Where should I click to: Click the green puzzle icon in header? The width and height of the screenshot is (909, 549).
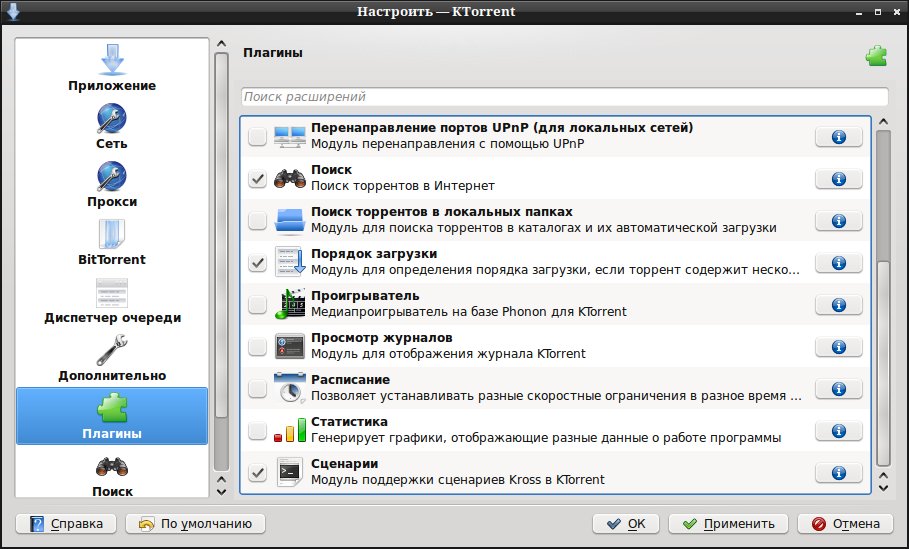[x=876, y=56]
